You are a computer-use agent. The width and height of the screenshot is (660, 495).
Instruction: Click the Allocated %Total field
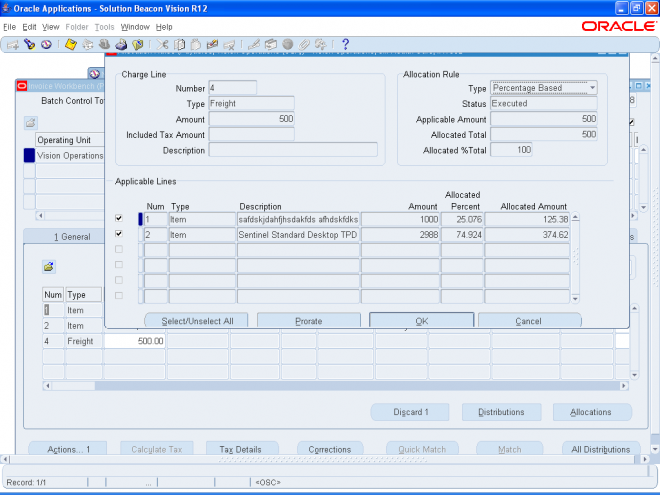pos(511,150)
